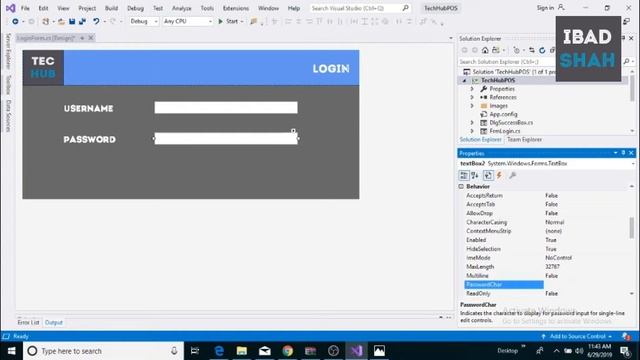Viewport: 640px width, 360px height.
Task: Open the Toolbox side panel tab
Action: click(8, 85)
